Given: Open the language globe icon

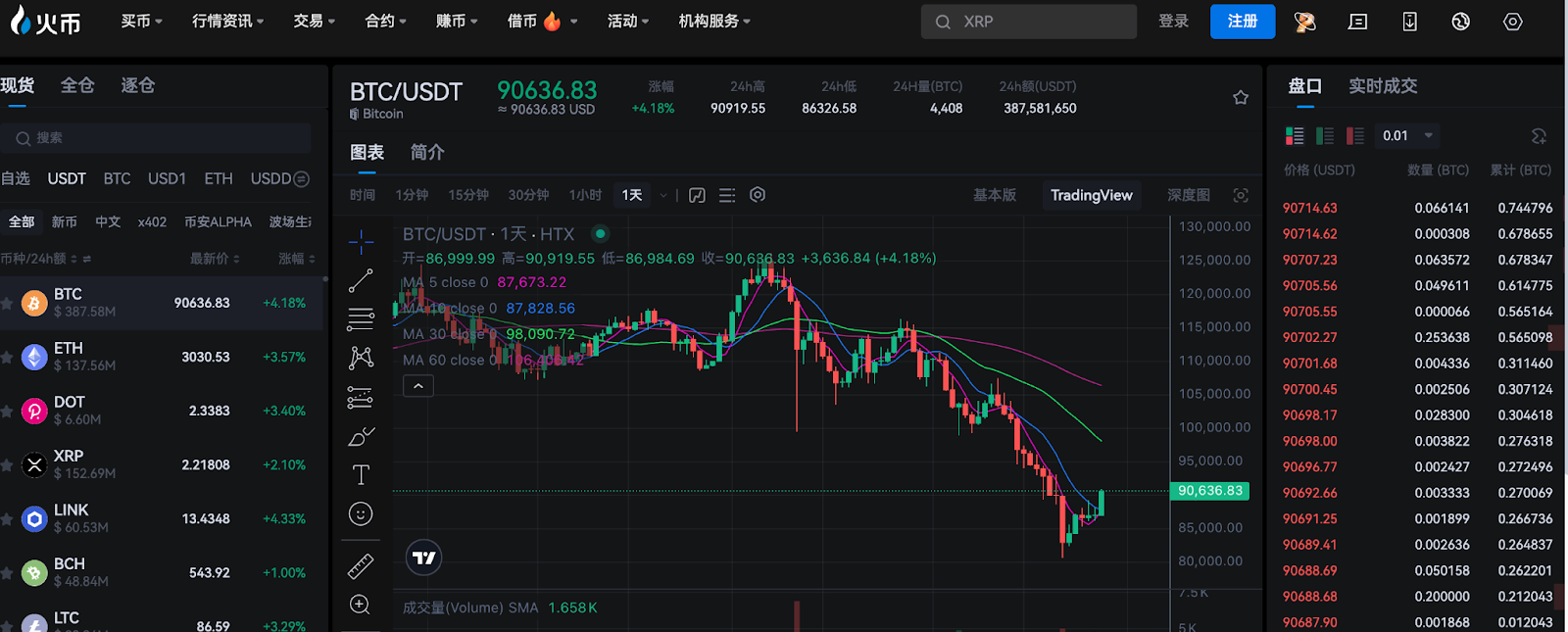Looking at the screenshot, I should [1461, 22].
